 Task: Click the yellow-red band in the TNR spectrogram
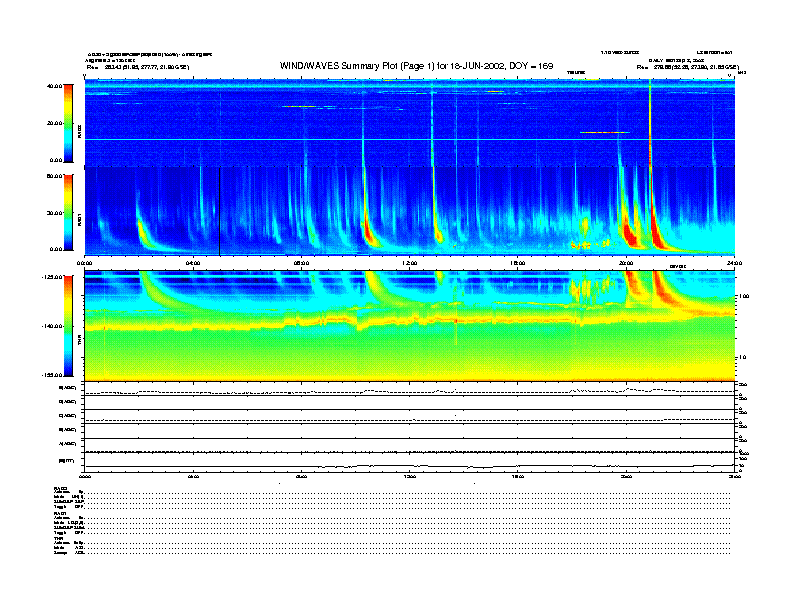point(409,320)
